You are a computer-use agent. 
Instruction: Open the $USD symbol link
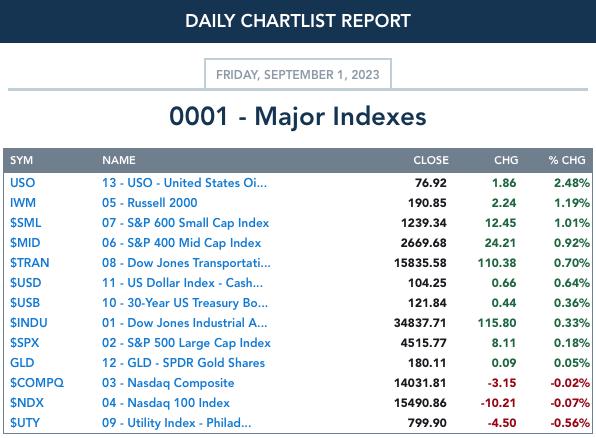tap(25, 283)
